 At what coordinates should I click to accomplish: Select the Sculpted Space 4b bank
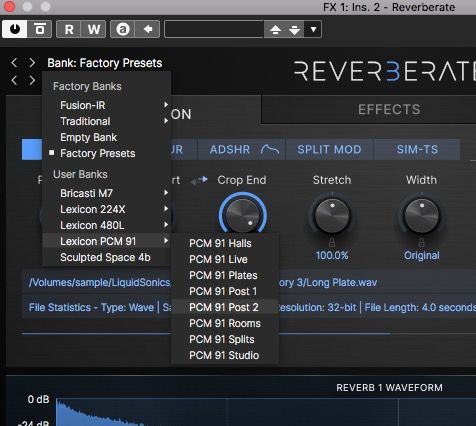(107, 257)
